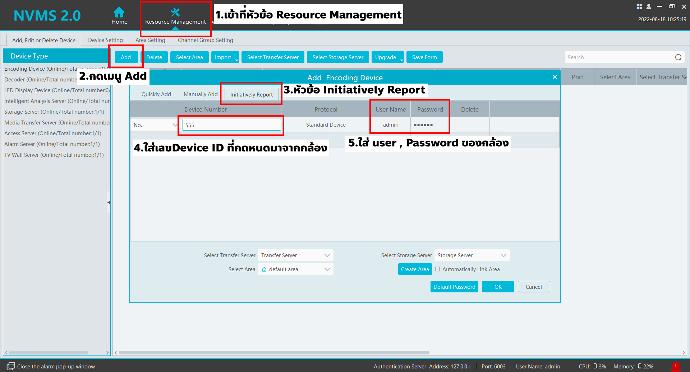Select Decoder in Device Type list
This screenshot has height=372, width=690.
click(x=56, y=80)
